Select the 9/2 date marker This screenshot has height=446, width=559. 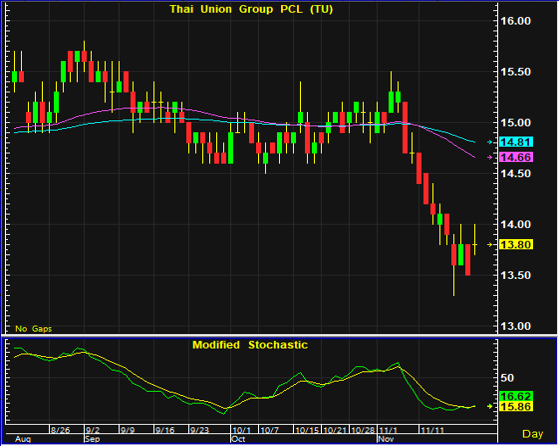(x=93, y=430)
